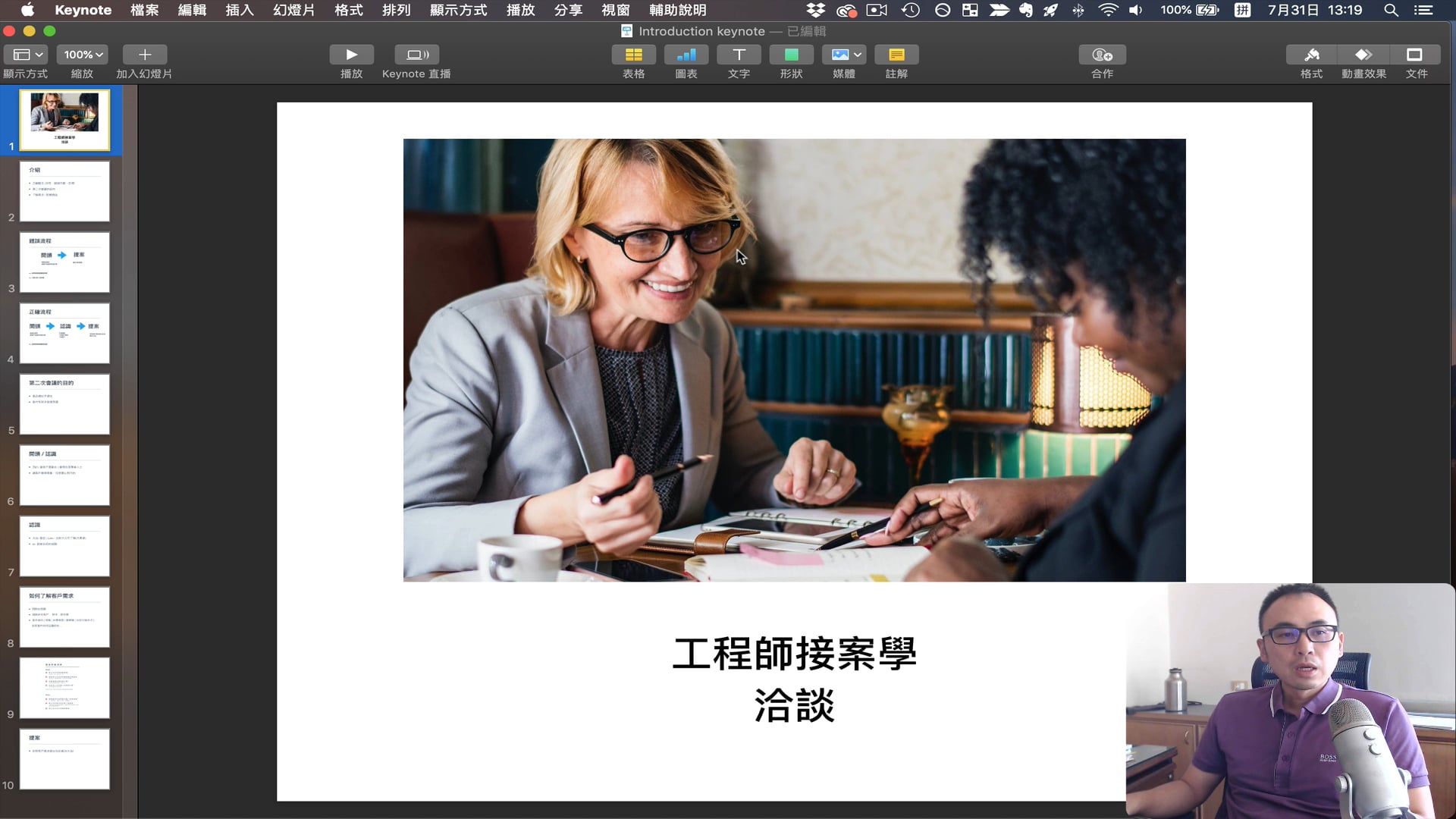
Task: Open the 顯示方式 view dropdown
Action: coord(27,55)
